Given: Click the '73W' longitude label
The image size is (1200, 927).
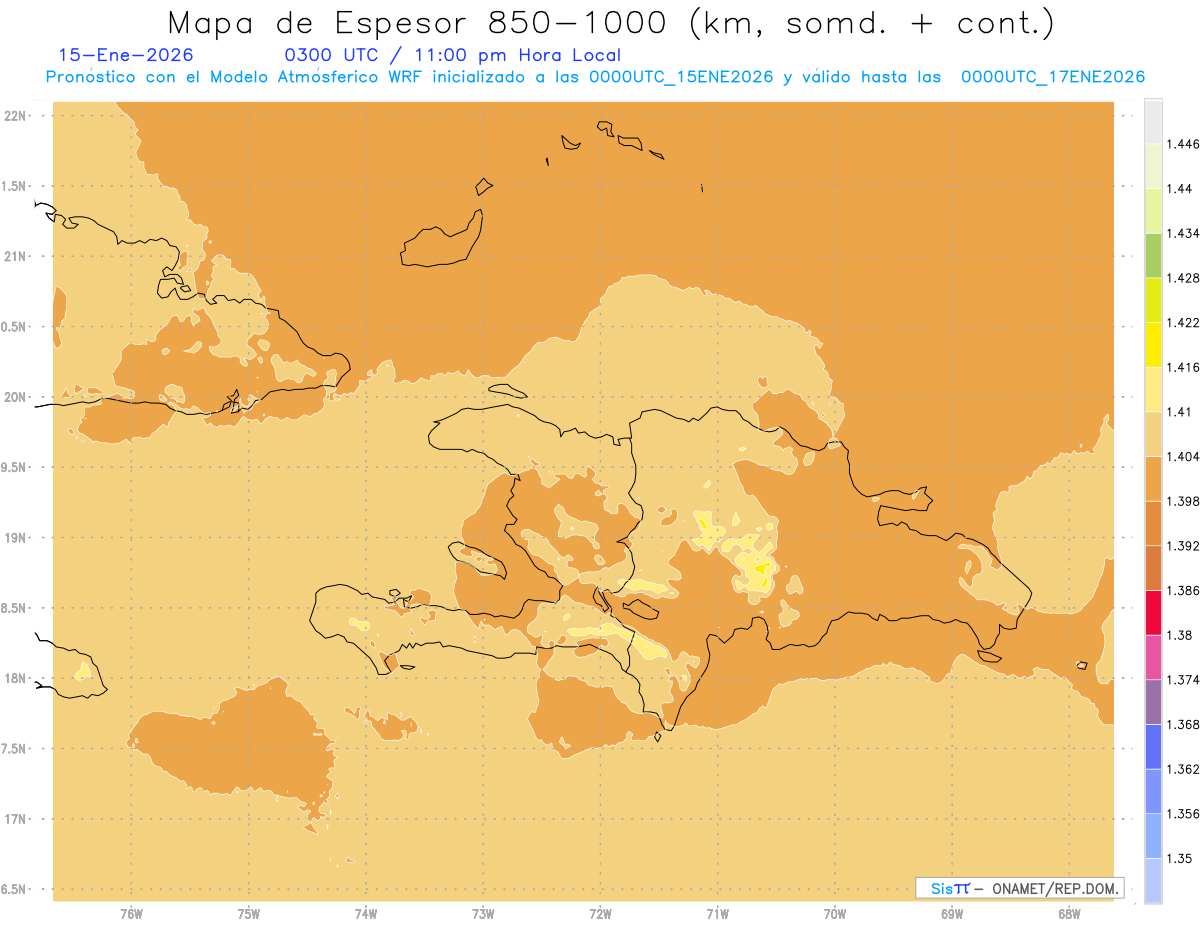Looking at the screenshot, I should coord(483,913).
